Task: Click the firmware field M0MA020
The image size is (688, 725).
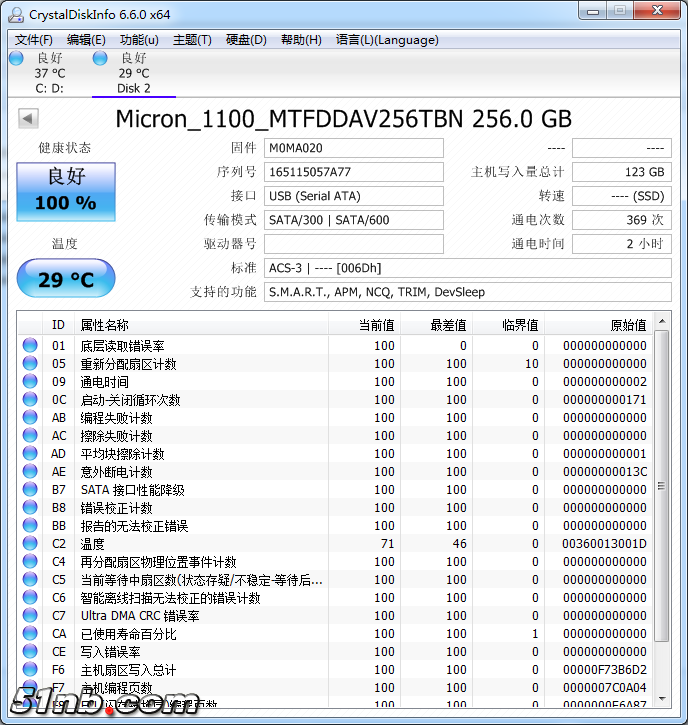Action: point(353,148)
